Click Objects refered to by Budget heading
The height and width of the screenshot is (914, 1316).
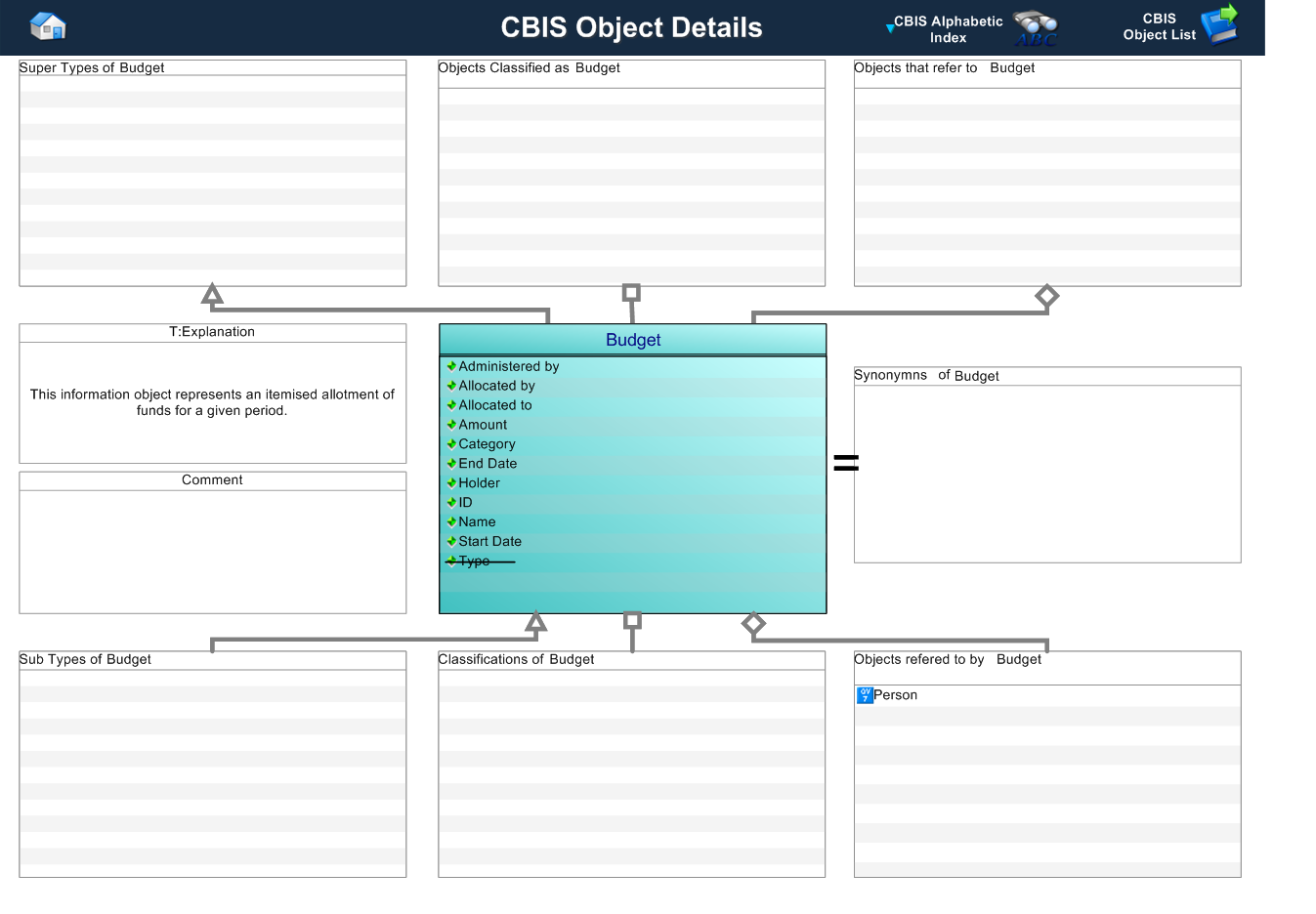pos(948,660)
